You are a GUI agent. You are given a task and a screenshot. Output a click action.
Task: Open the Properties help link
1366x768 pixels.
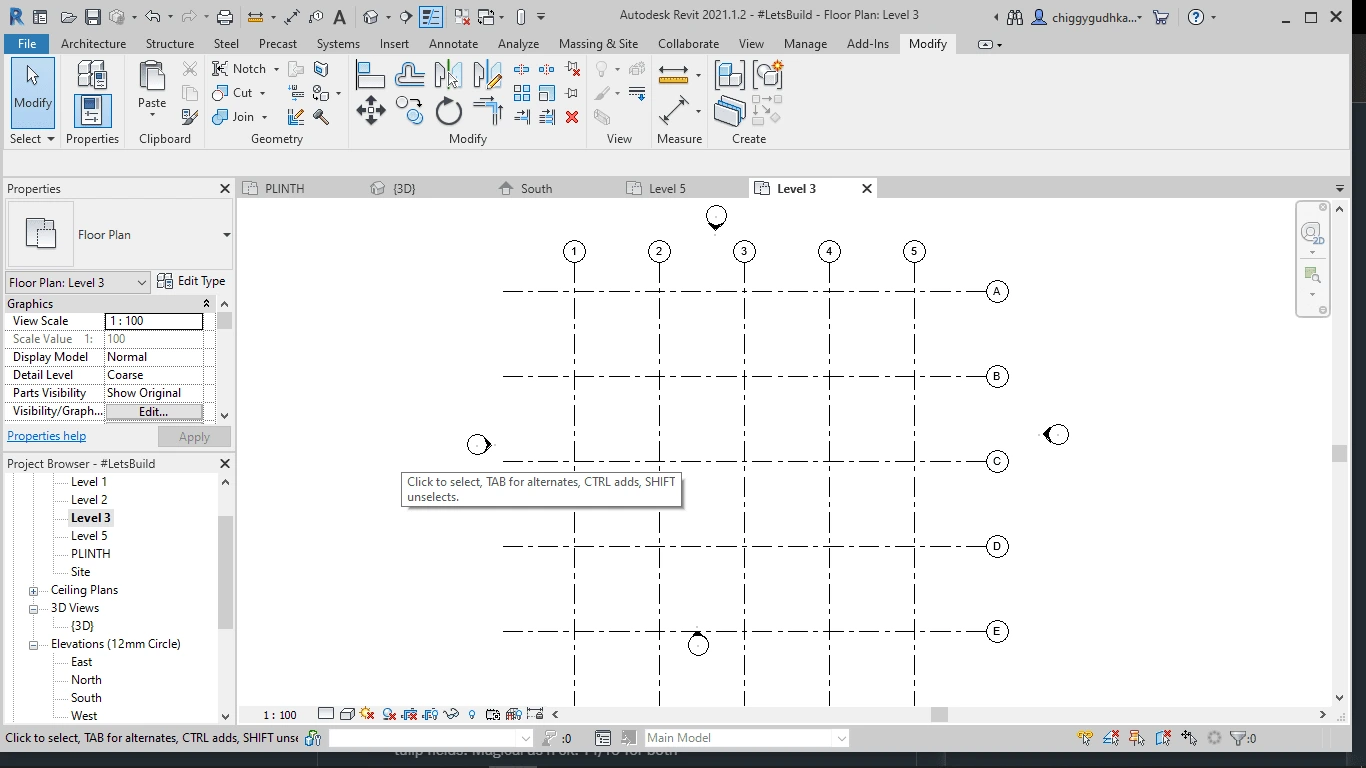[x=46, y=436]
